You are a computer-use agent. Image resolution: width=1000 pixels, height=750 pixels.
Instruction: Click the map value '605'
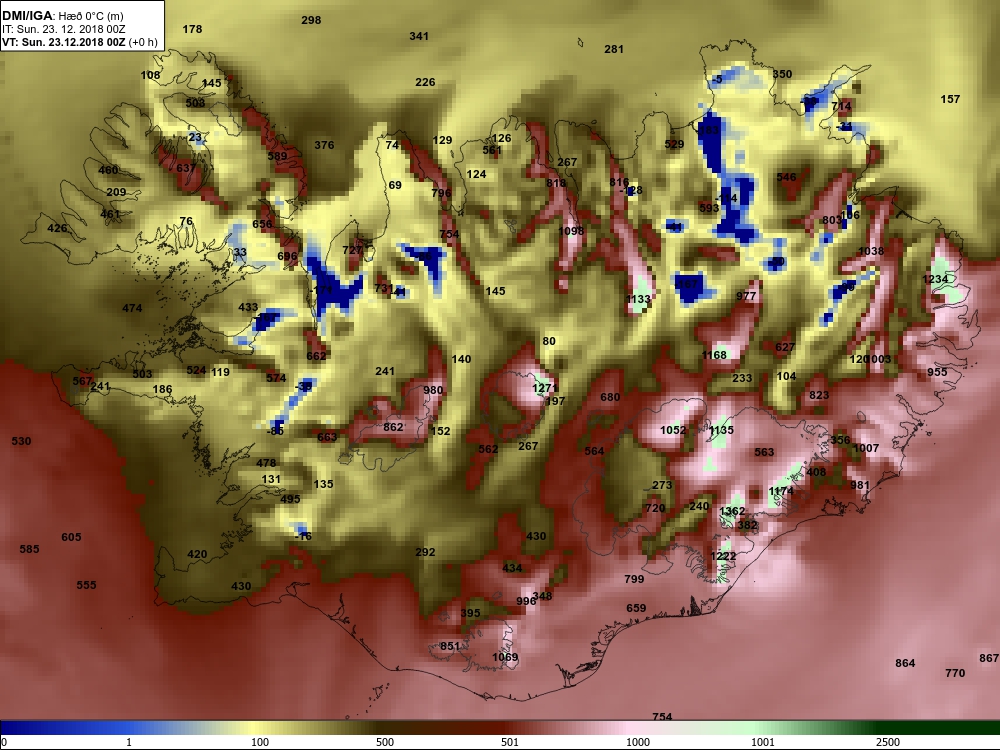(x=71, y=537)
